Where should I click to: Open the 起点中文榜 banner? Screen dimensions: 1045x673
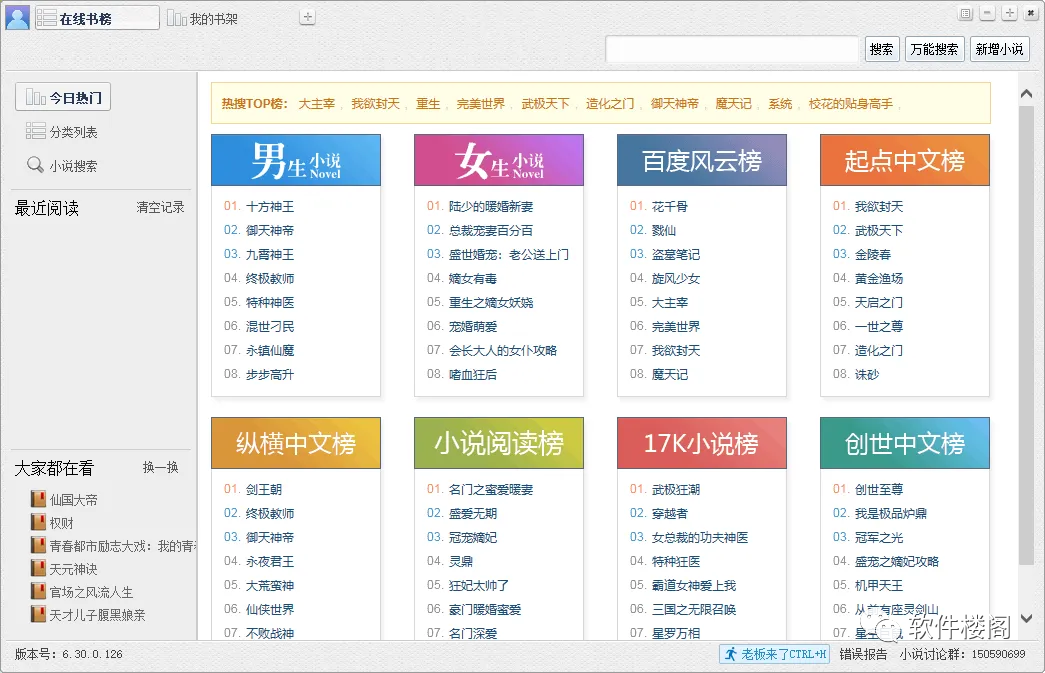(x=904, y=160)
